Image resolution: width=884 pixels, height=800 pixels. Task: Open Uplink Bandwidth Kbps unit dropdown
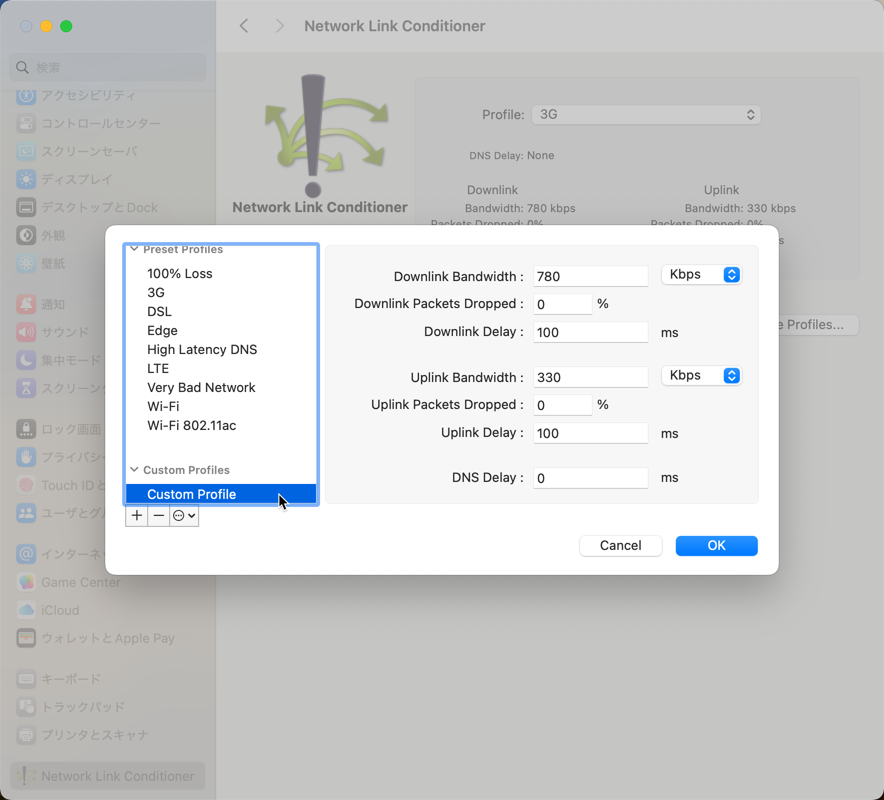(701, 375)
